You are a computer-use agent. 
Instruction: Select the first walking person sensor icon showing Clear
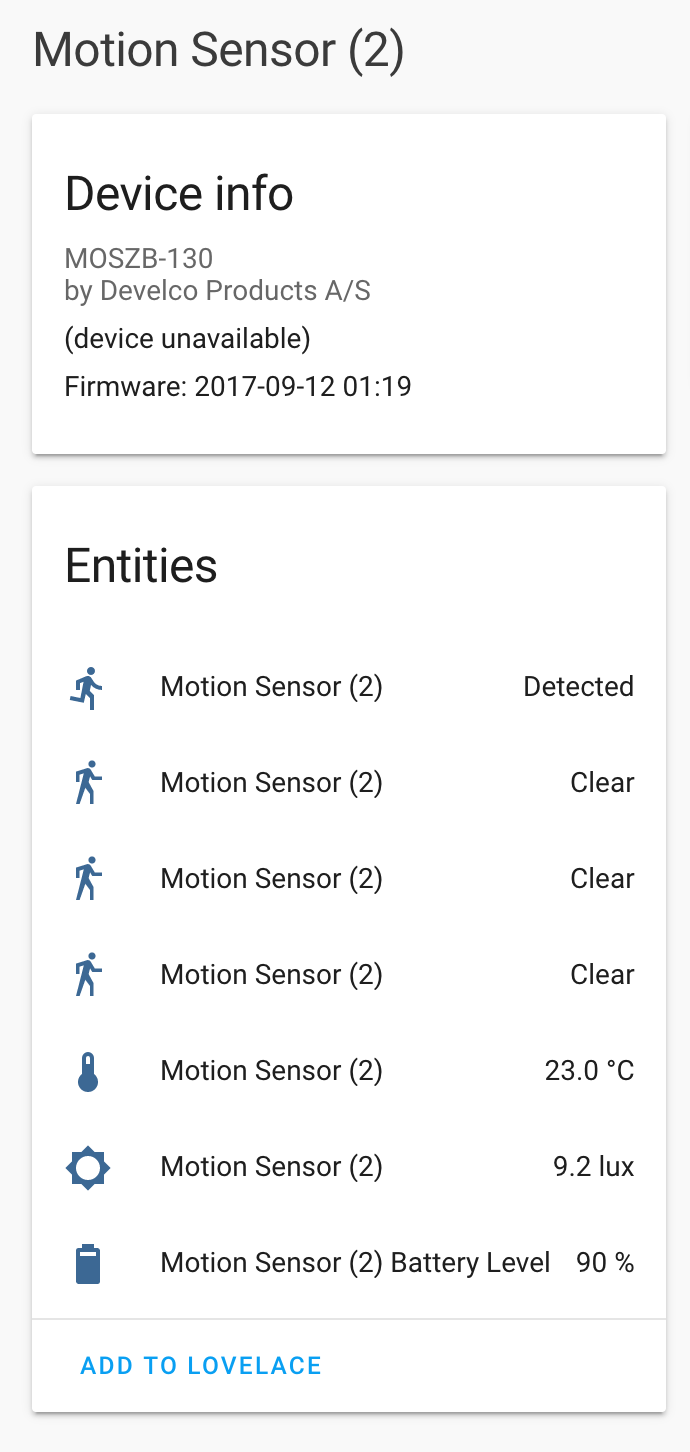tap(87, 783)
